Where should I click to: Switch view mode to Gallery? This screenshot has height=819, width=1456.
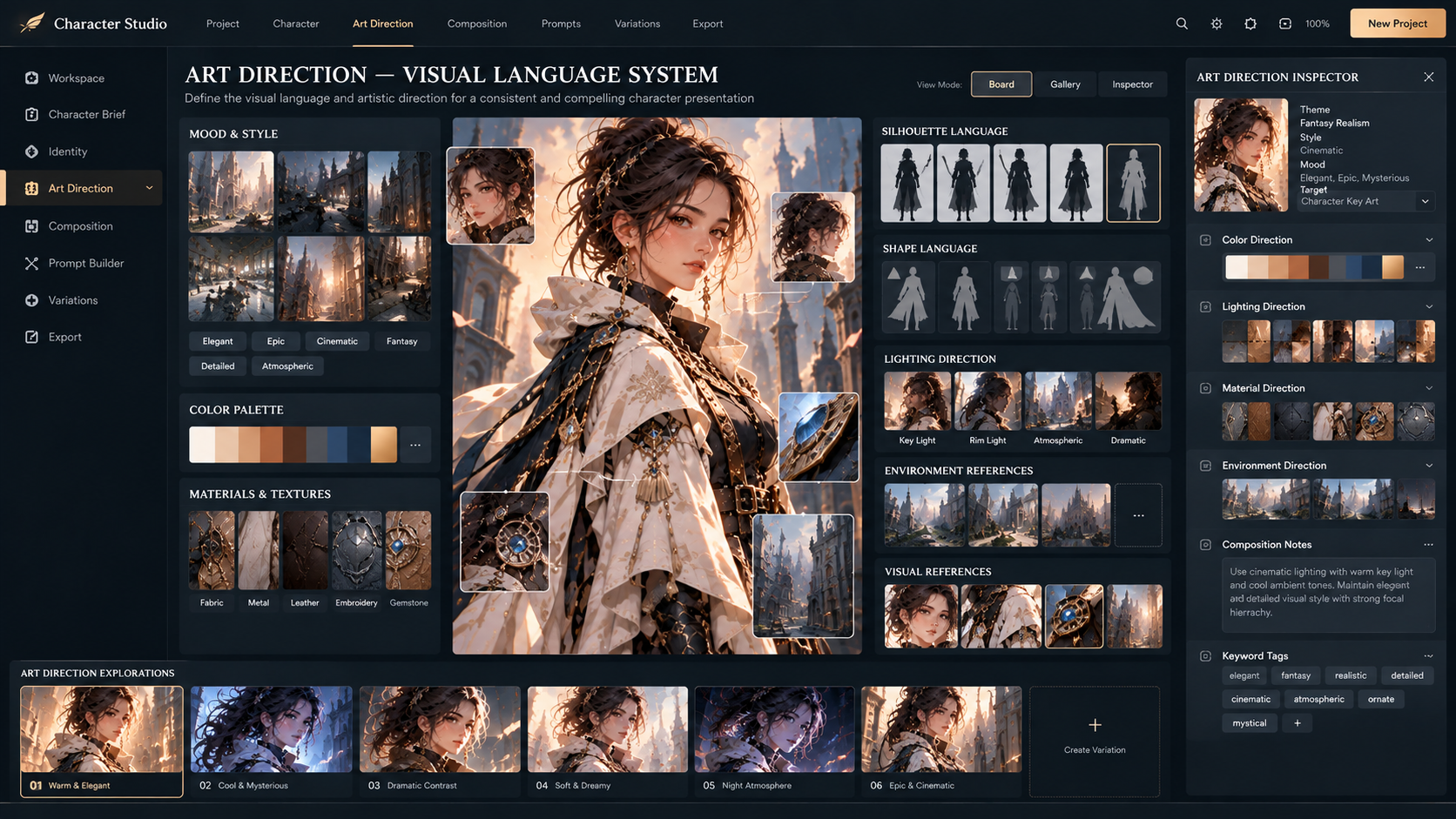click(x=1065, y=84)
